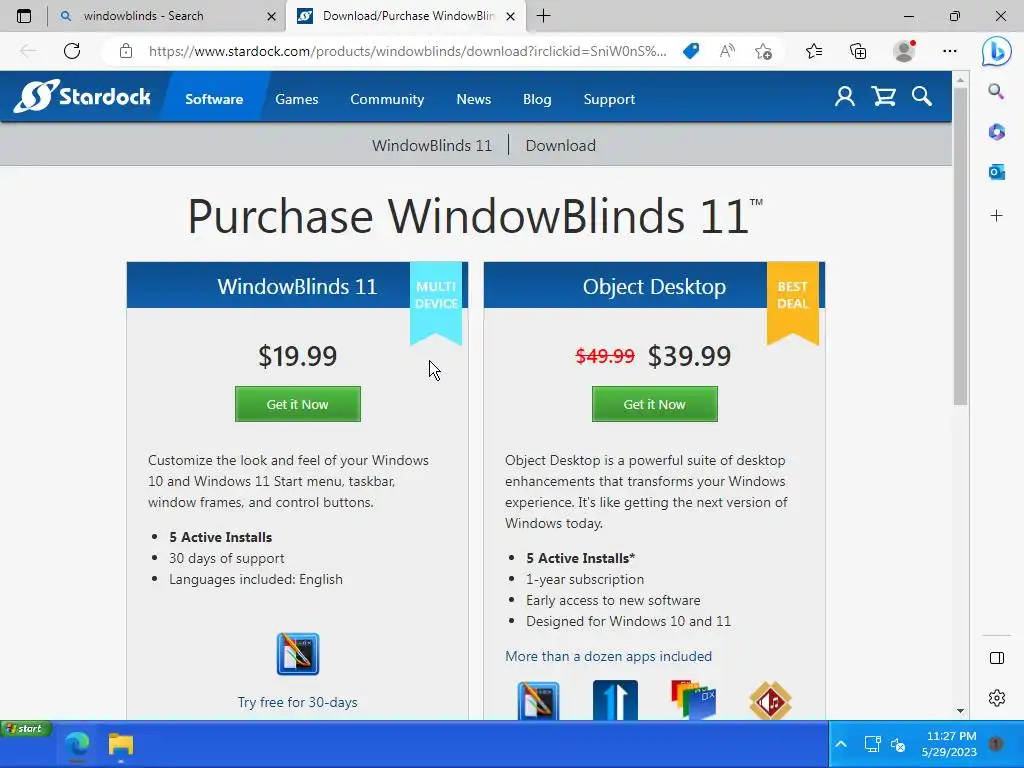Click the red-gold diamond music app icon

(x=771, y=700)
